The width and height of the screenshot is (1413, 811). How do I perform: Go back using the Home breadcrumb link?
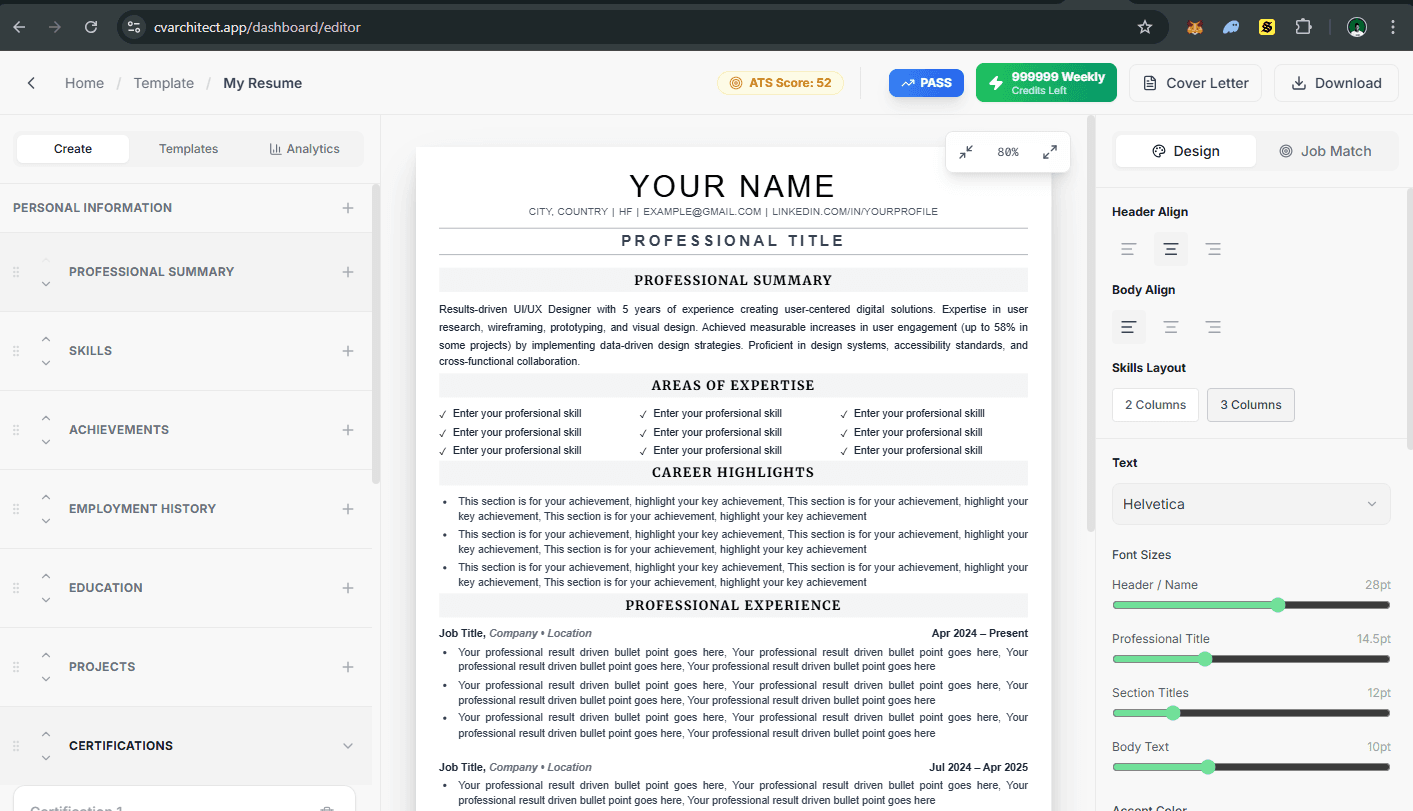pos(84,83)
